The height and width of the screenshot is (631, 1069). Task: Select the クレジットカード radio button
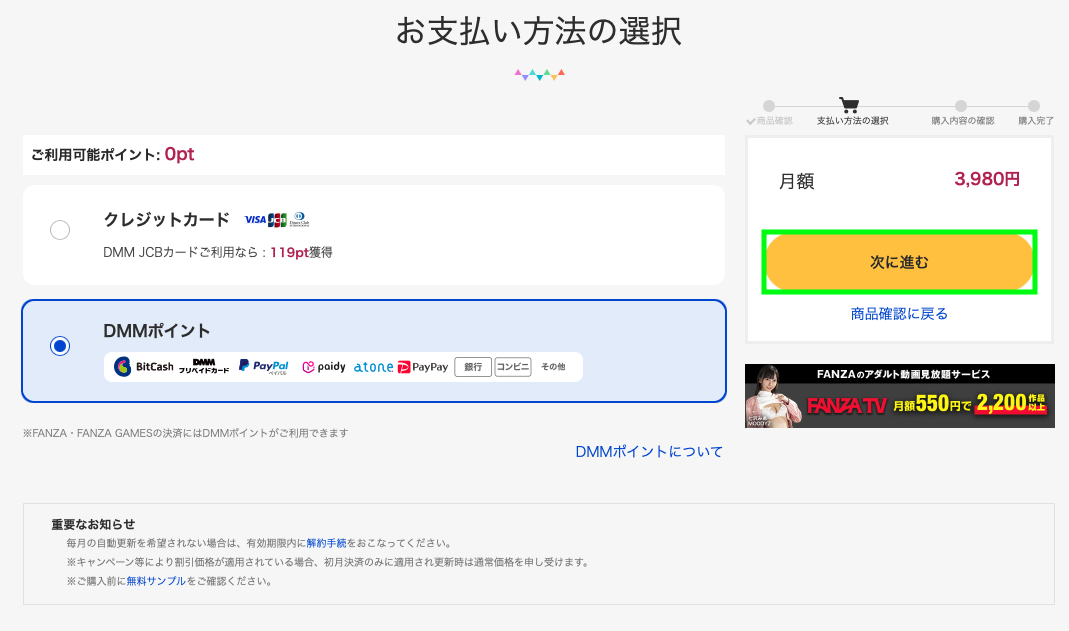(x=60, y=230)
